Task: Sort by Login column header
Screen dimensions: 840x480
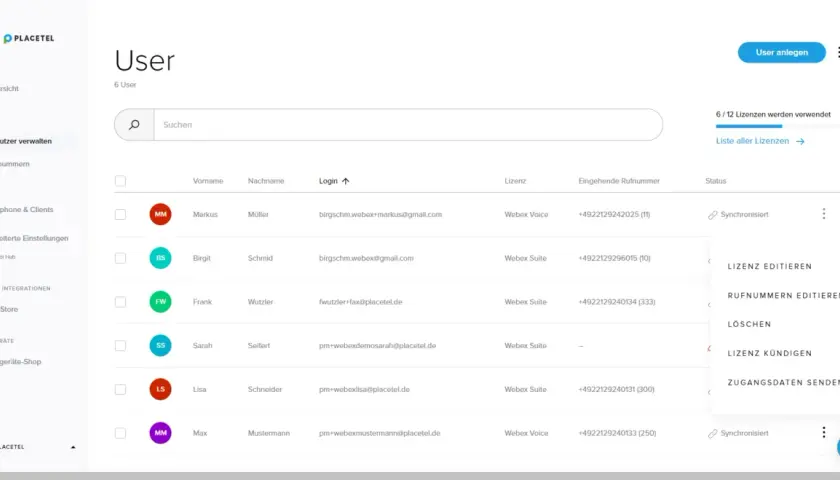Action: click(328, 181)
